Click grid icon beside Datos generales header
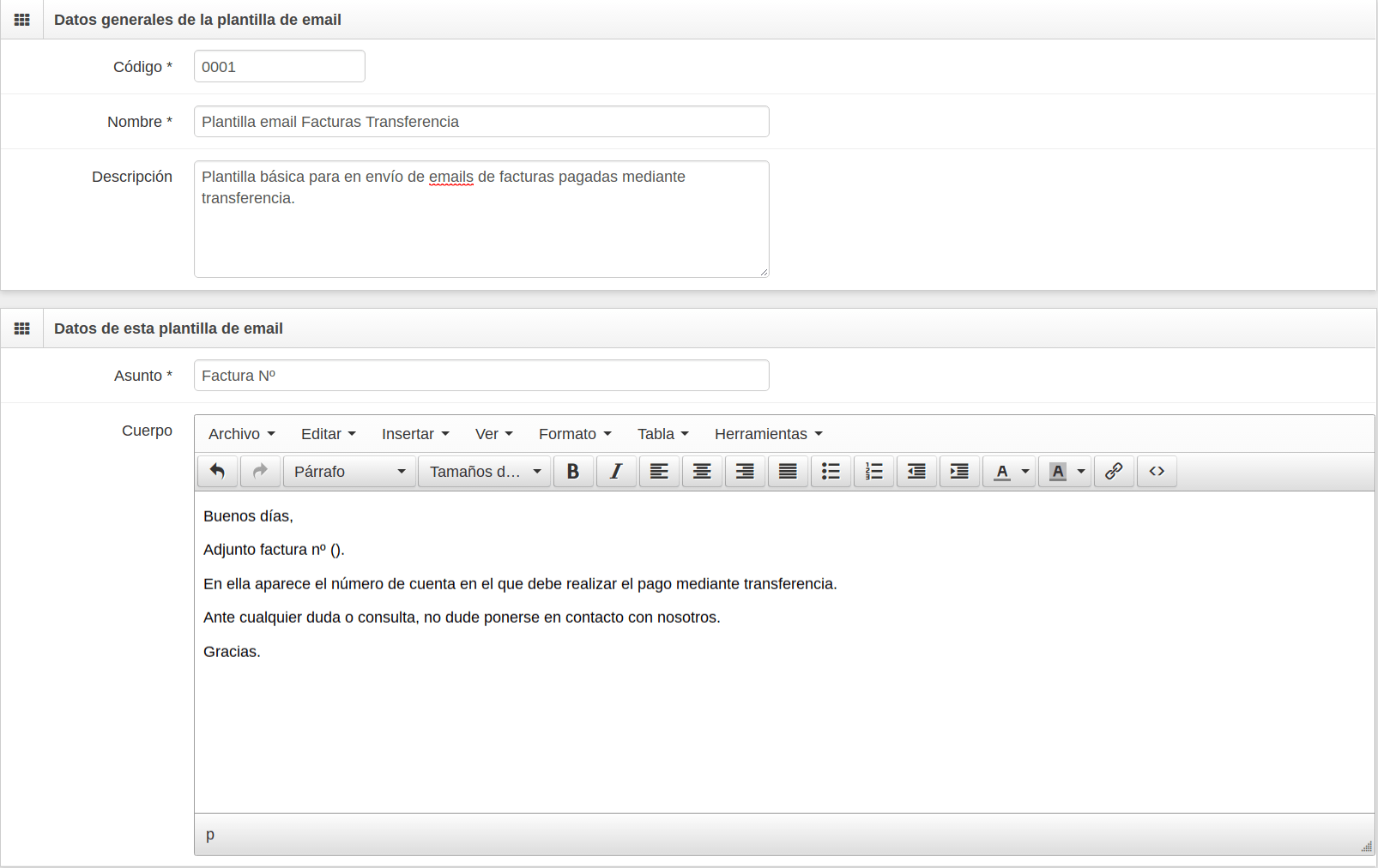The height and width of the screenshot is (868, 1378). click(22, 20)
